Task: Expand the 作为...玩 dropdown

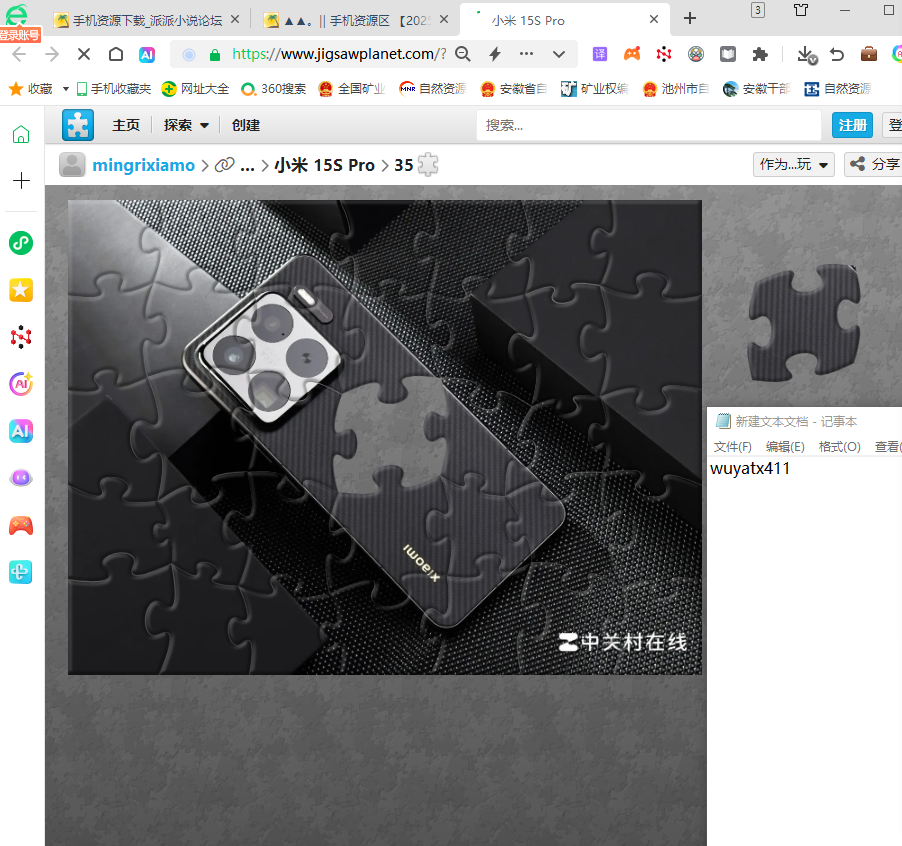Action: [x=794, y=164]
